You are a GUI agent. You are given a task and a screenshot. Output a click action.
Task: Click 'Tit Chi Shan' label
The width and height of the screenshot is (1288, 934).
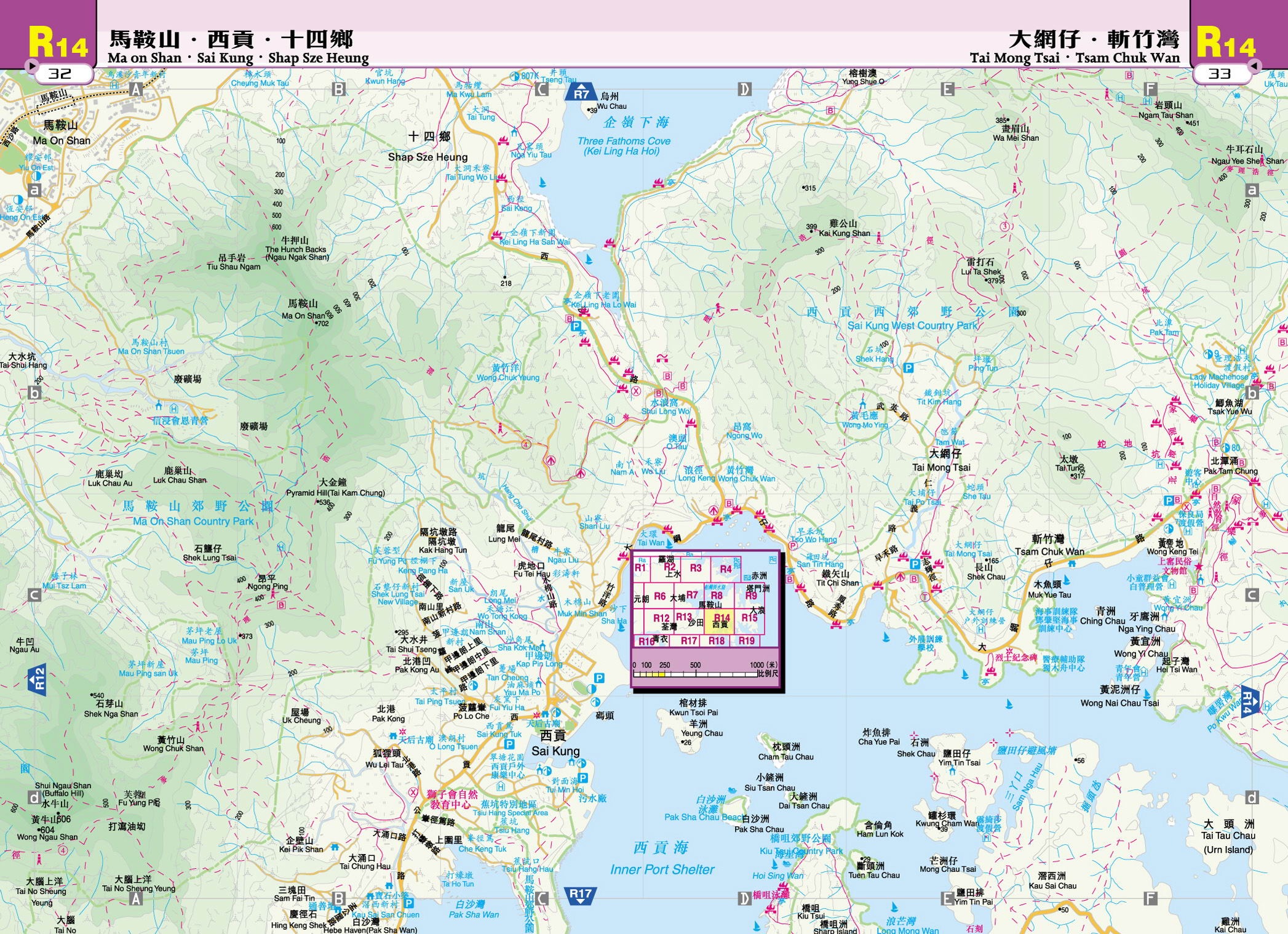pyautogui.click(x=837, y=583)
